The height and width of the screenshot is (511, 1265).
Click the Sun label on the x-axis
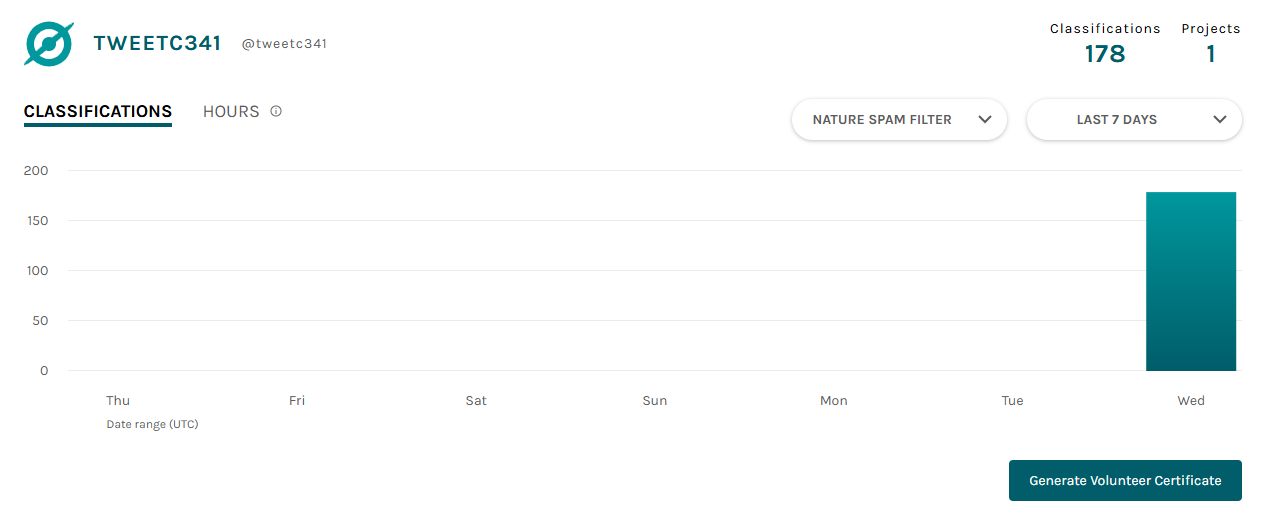click(x=655, y=400)
